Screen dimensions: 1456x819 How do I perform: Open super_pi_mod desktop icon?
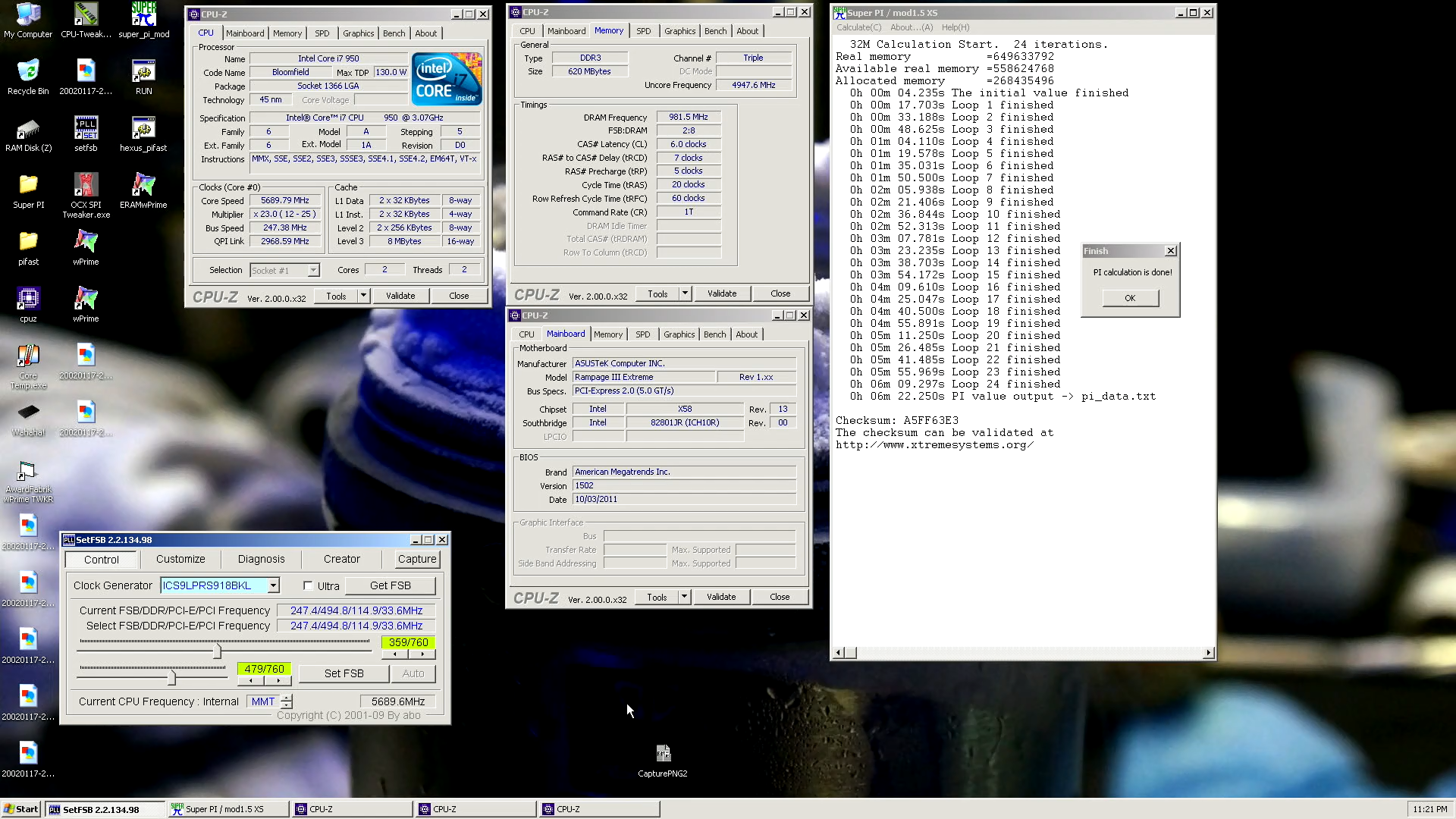(x=144, y=20)
